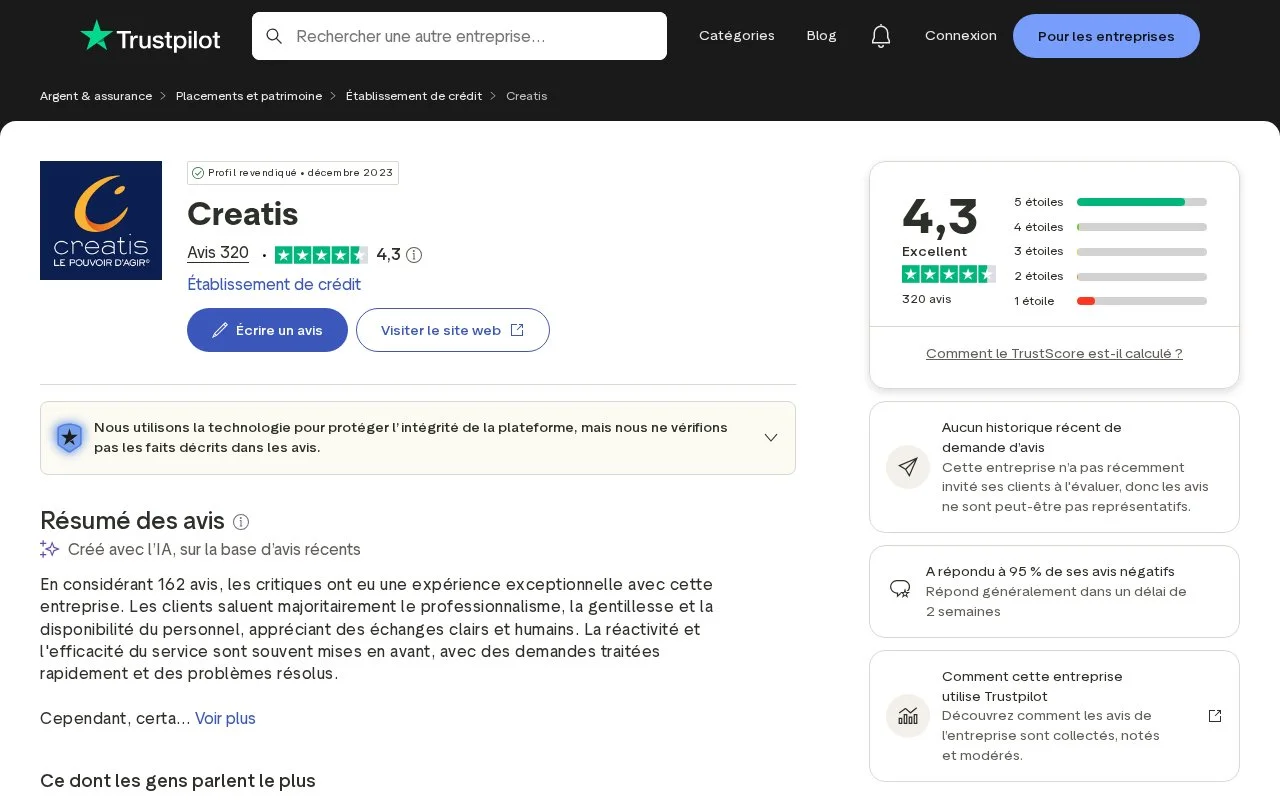Screen dimensions: 1280x800
Task: Click Ce dont les gens parlent le plus
Action: point(178,780)
